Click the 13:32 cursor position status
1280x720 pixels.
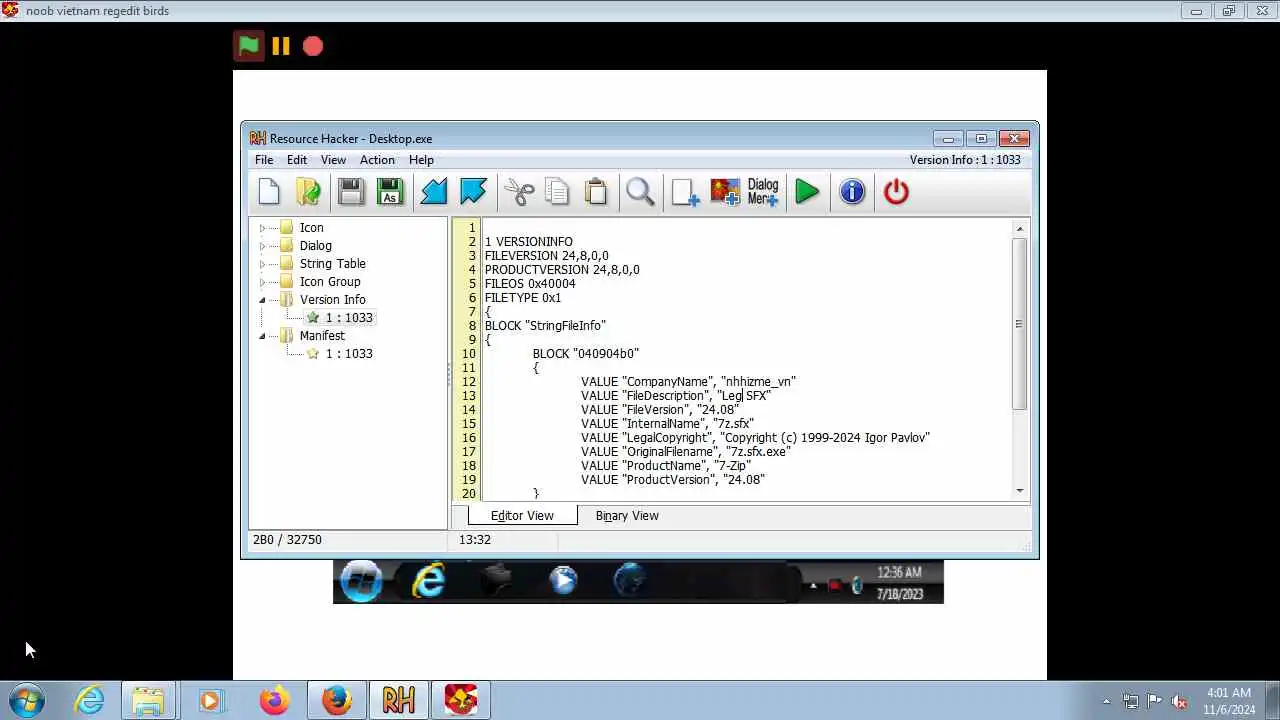point(475,540)
